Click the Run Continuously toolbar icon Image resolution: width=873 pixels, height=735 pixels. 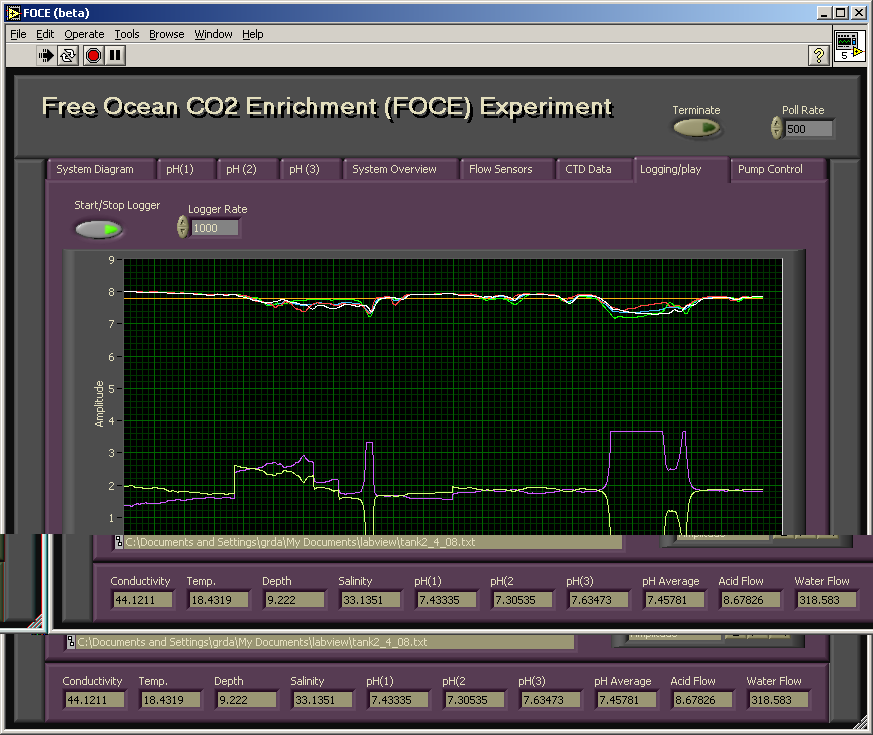[68, 55]
